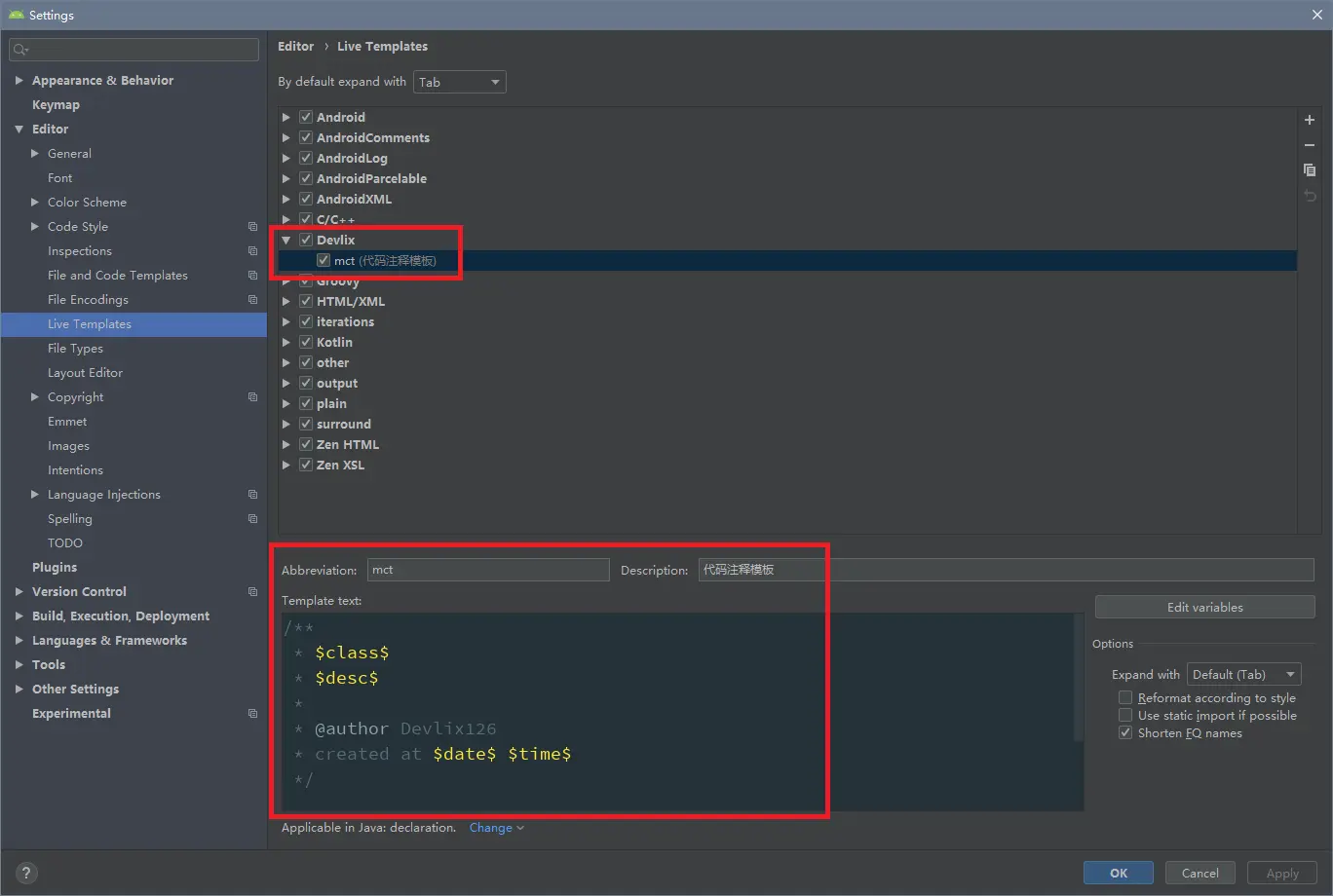The height and width of the screenshot is (896, 1333).
Task: Click the restore defaults arrow icon
Action: pyautogui.click(x=1310, y=196)
